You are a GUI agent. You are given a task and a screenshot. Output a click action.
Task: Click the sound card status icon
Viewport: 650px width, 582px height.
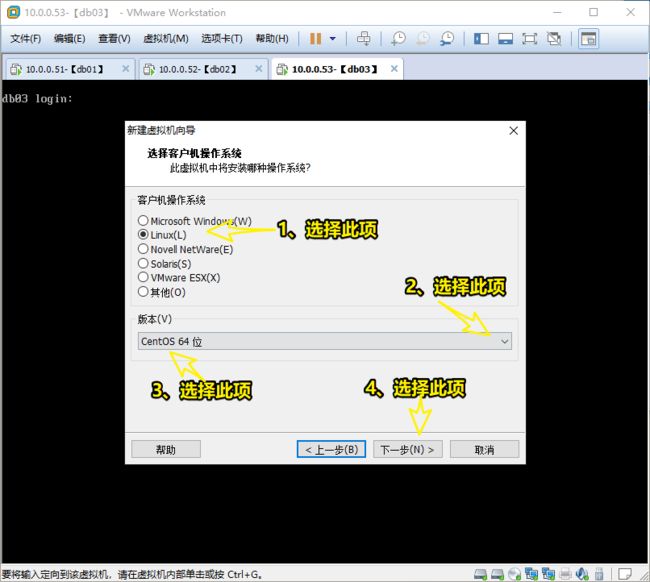pyautogui.click(x=582, y=574)
